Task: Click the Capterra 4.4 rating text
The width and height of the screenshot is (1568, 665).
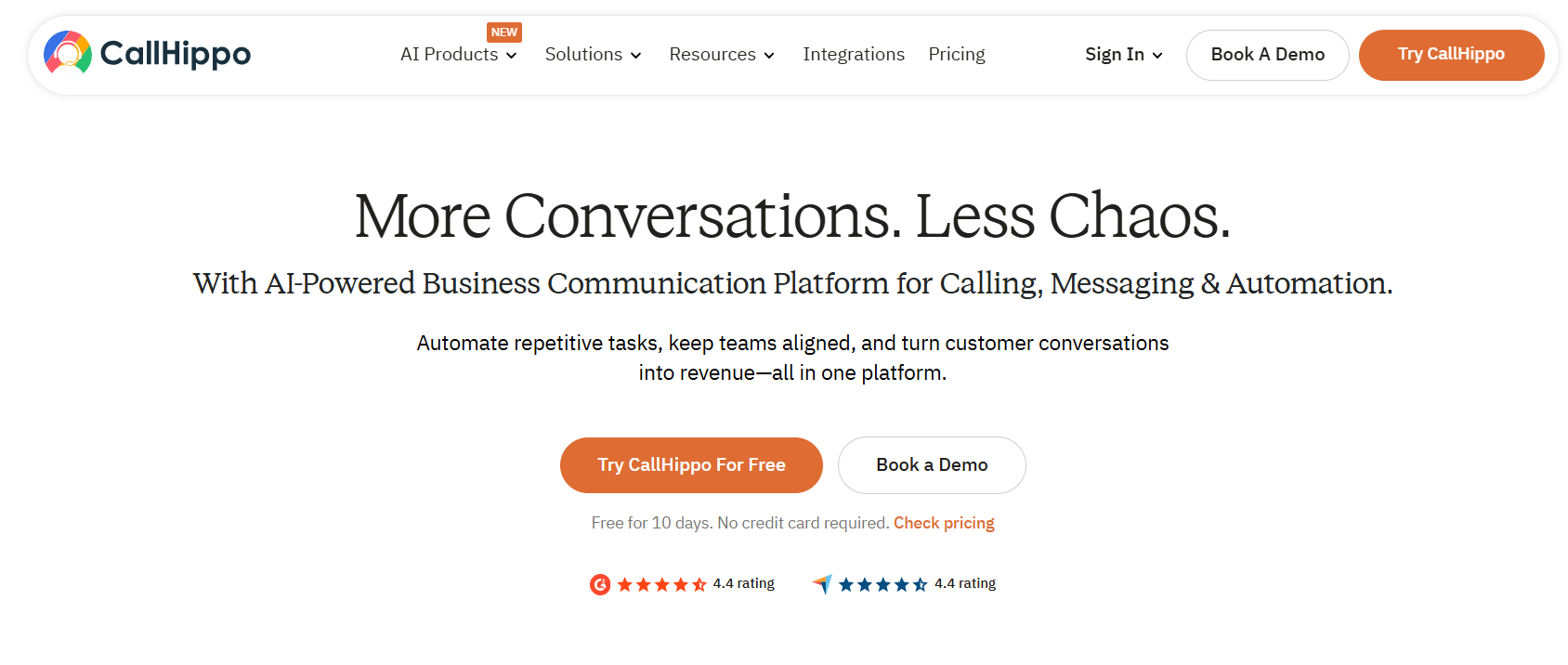Action: 965,583
